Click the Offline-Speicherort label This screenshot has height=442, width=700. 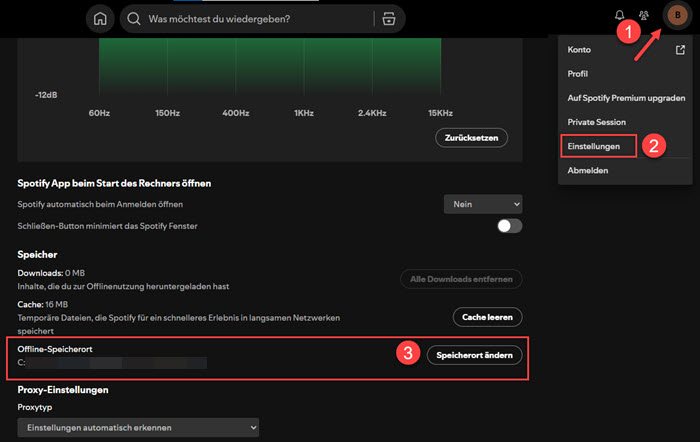[x=55, y=349]
